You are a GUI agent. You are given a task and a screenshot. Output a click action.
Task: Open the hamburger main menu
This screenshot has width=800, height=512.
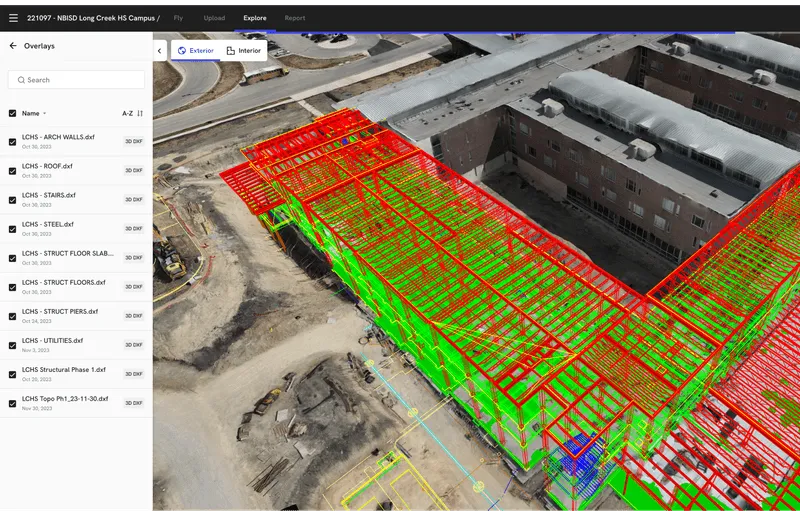(x=13, y=18)
